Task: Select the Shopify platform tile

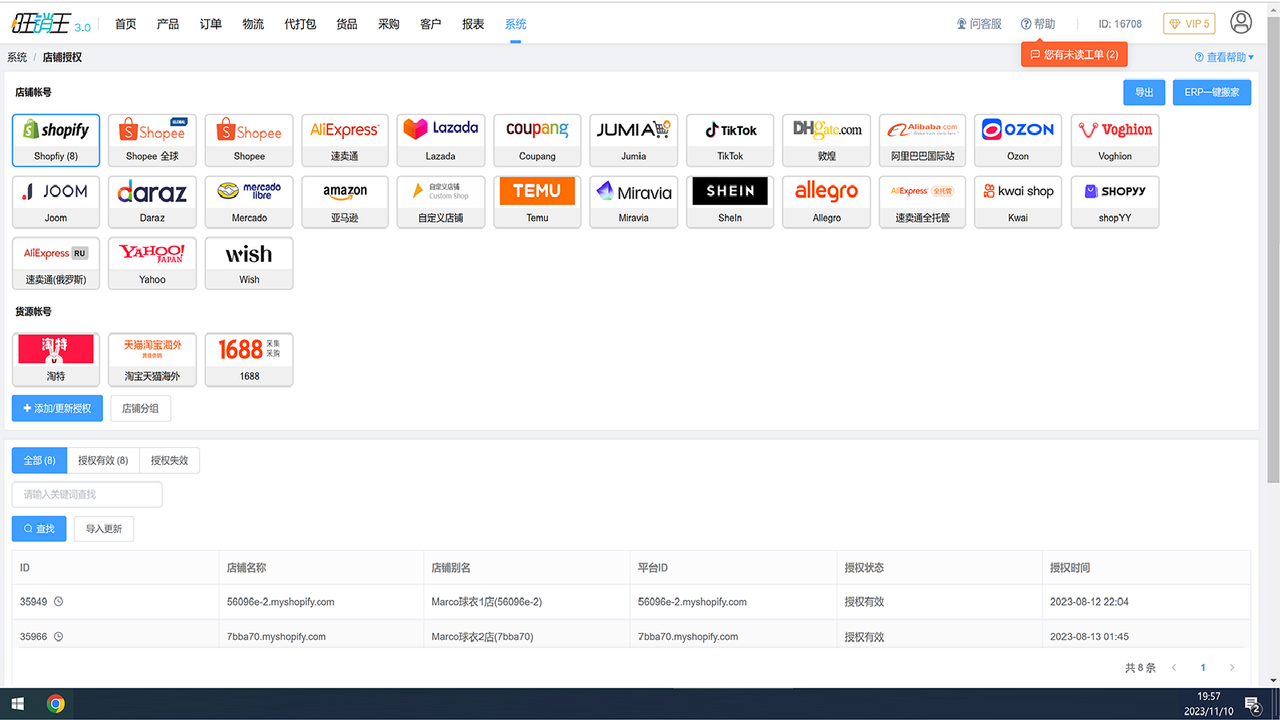Action: [56, 140]
